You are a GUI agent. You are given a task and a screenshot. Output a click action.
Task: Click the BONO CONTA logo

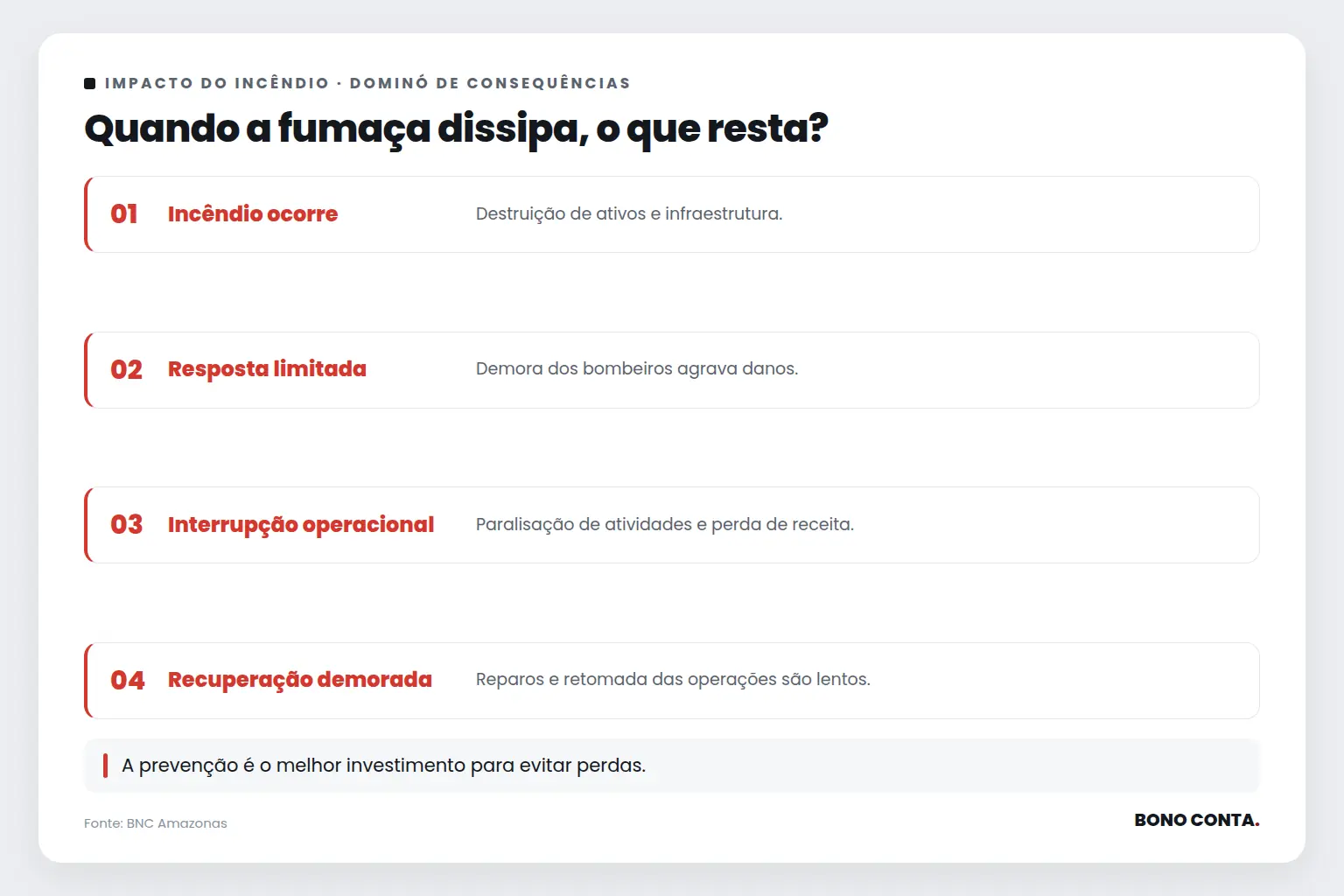[x=1196, y=820]
